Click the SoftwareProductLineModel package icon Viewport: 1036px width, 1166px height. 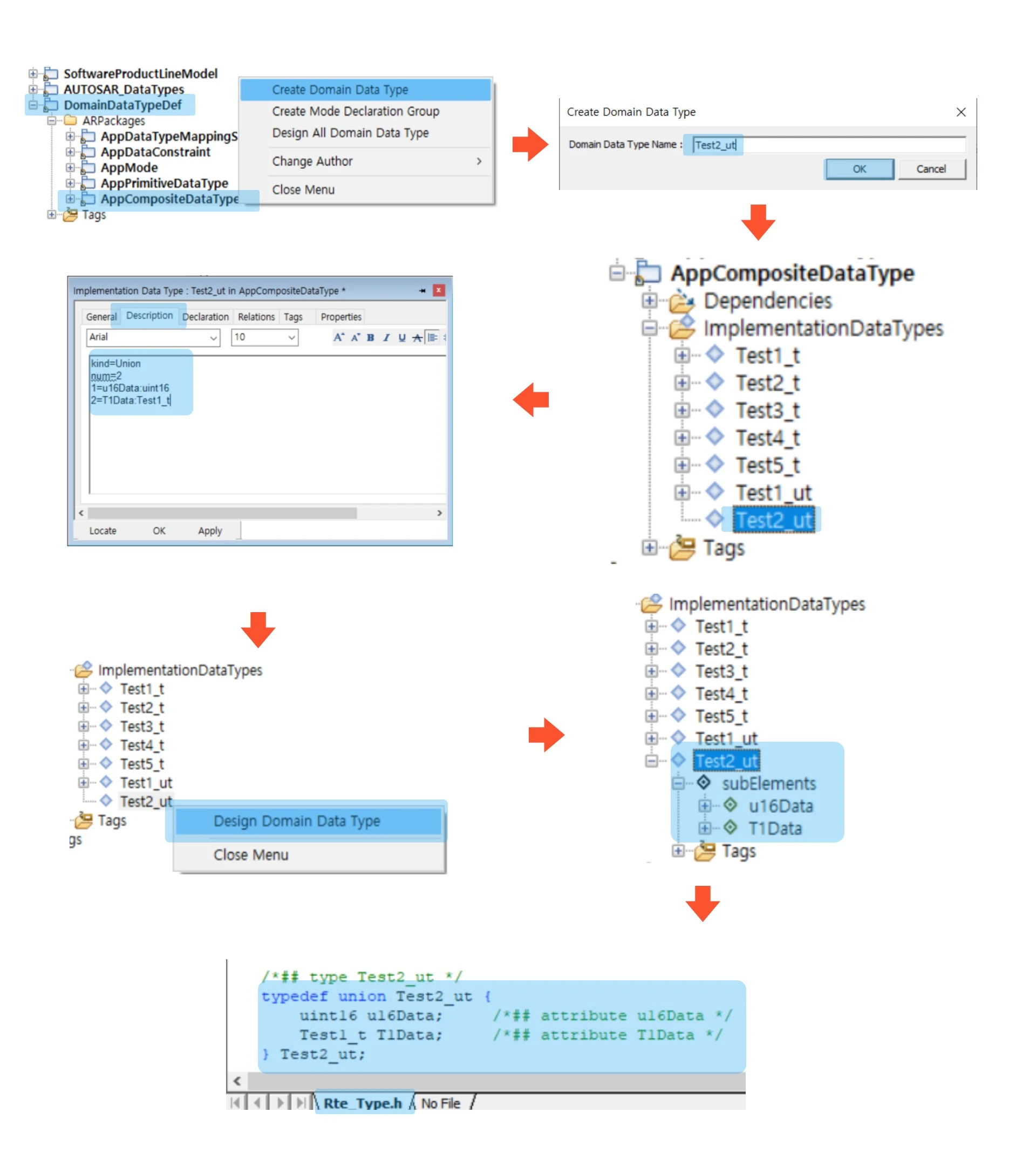tap(51, 73)
